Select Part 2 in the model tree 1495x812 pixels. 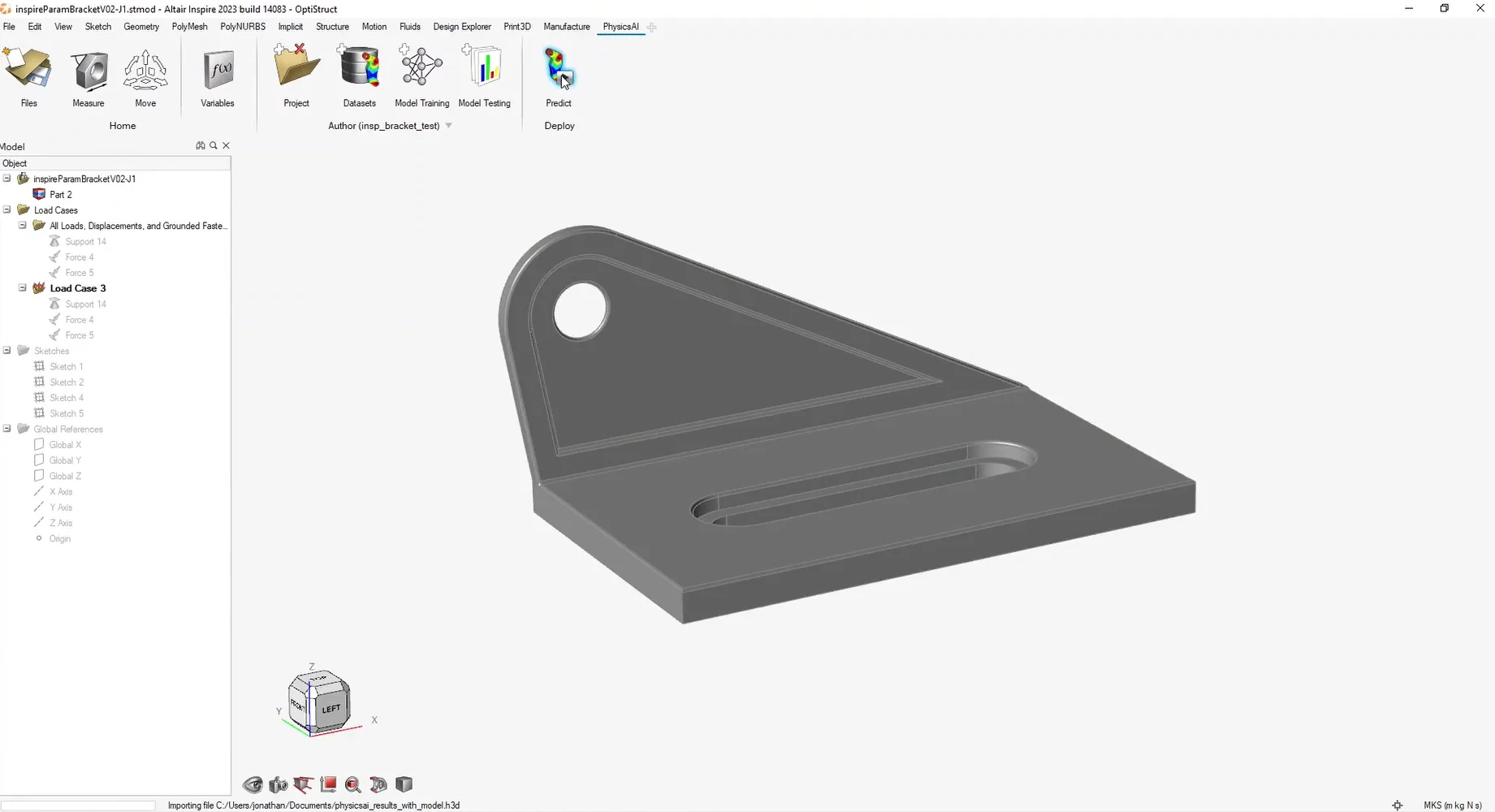[61, 195]
